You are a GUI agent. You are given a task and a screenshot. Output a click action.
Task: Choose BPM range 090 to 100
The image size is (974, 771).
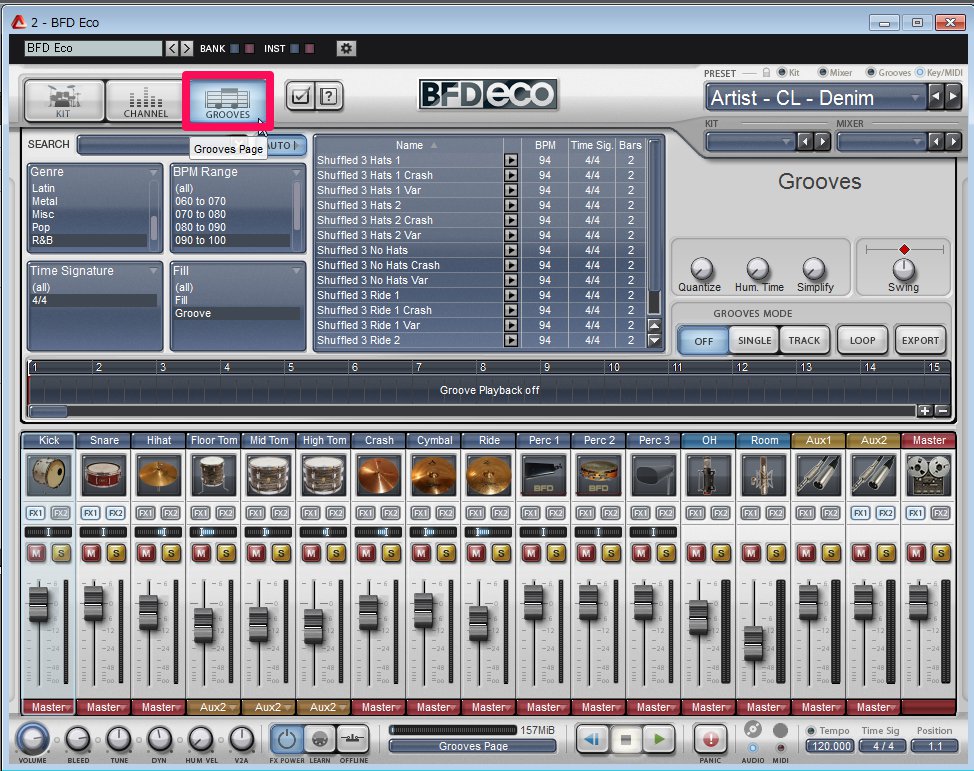tap(232, 240)
